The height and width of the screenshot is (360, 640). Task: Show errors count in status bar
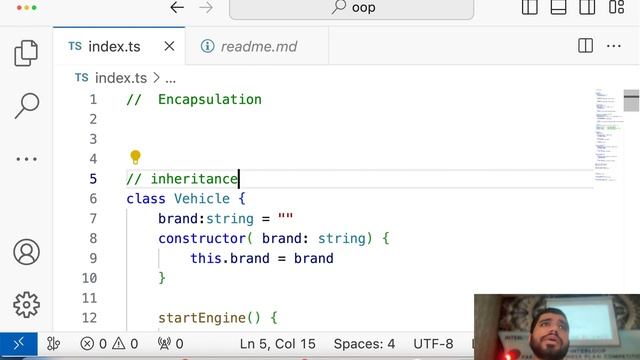(x=93, y=344)
